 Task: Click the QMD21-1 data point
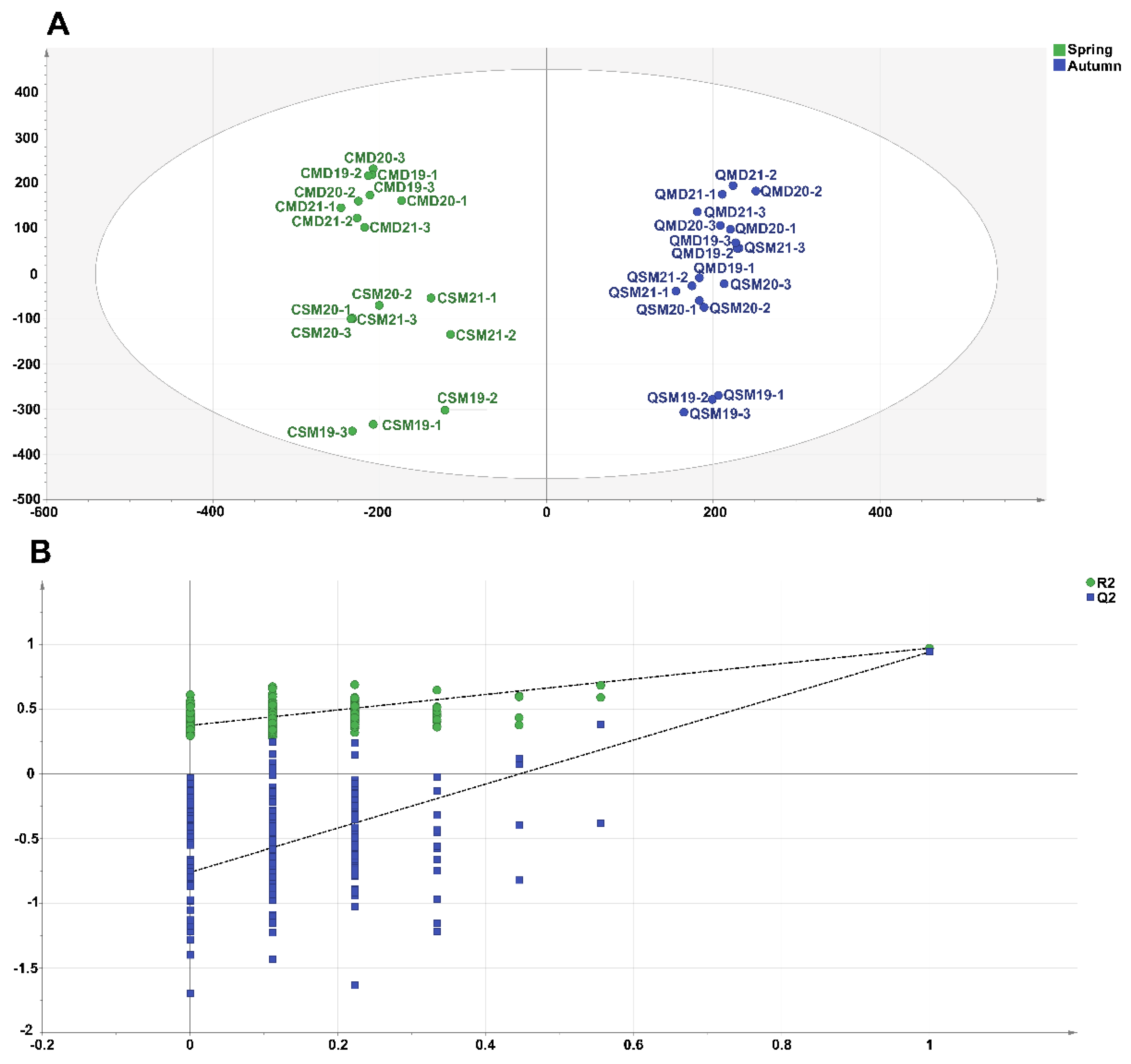click(x=722, y=194)
